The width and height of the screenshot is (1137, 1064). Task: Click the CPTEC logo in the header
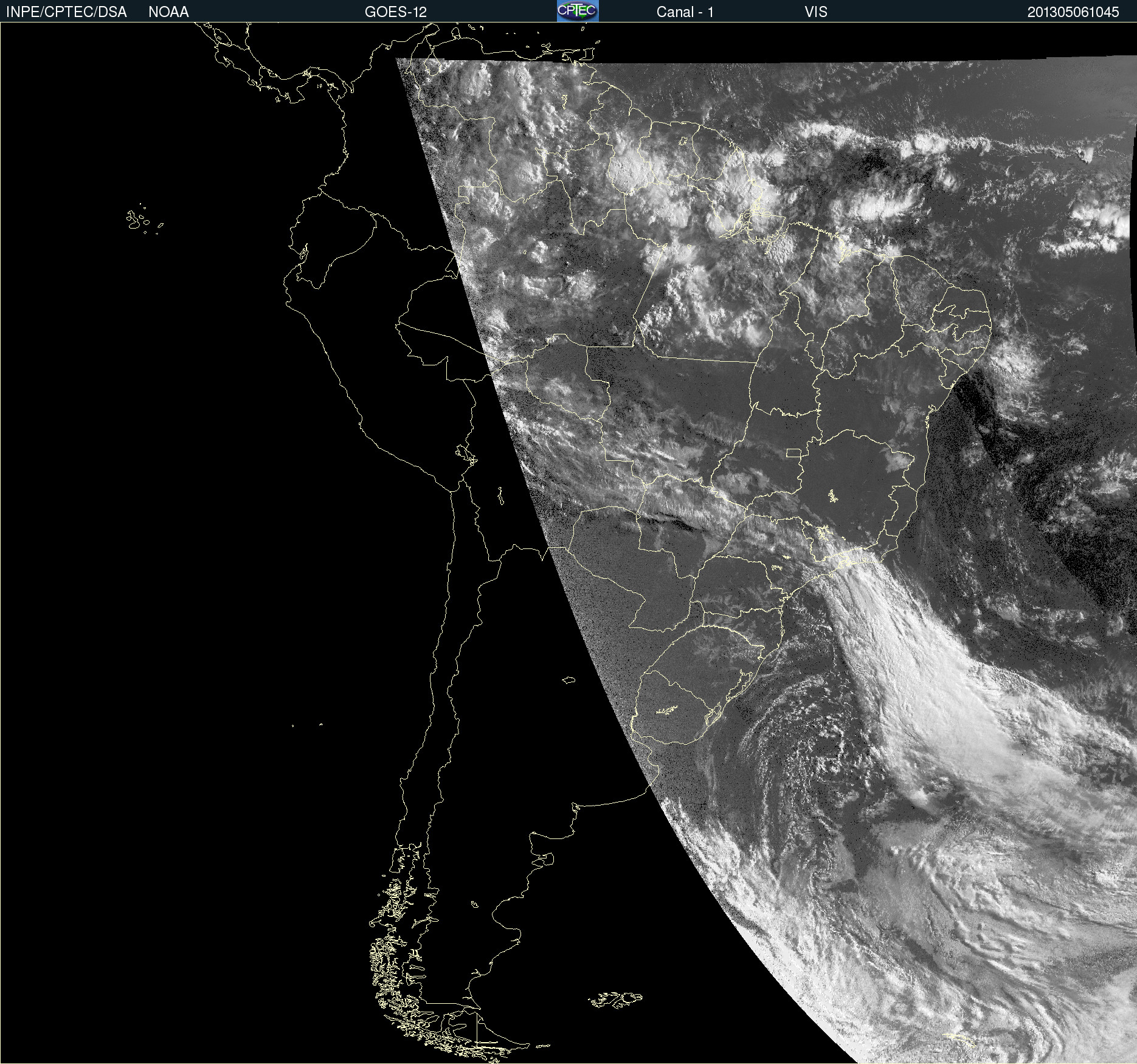point(578,11)
